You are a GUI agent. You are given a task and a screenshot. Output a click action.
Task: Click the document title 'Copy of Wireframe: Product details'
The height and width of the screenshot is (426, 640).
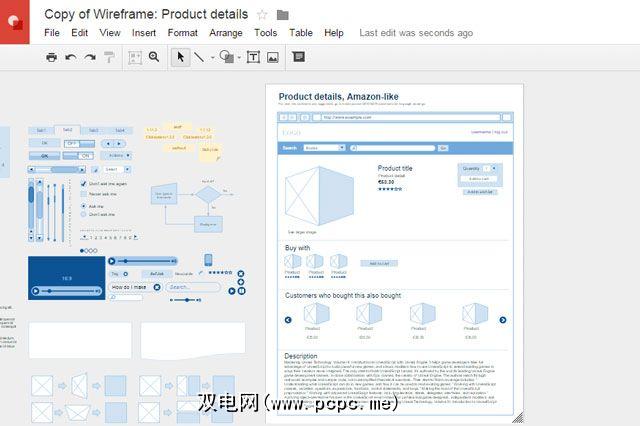click(146, 14)
